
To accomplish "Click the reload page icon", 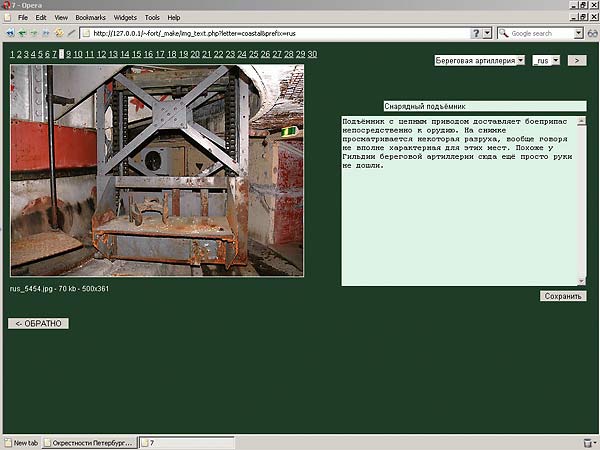I will point(57,33).
